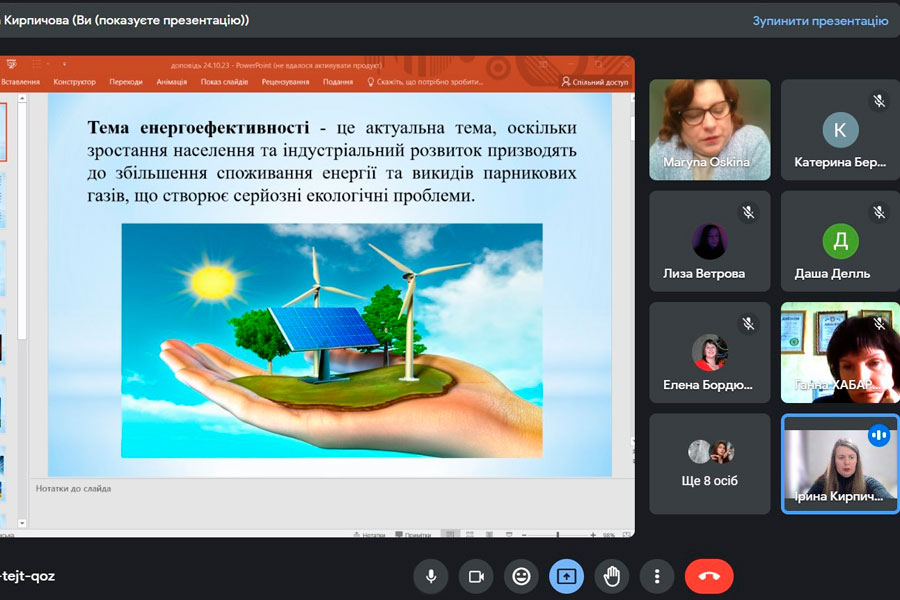Click slide panel scrollbar down arrow

coord(22,523)
